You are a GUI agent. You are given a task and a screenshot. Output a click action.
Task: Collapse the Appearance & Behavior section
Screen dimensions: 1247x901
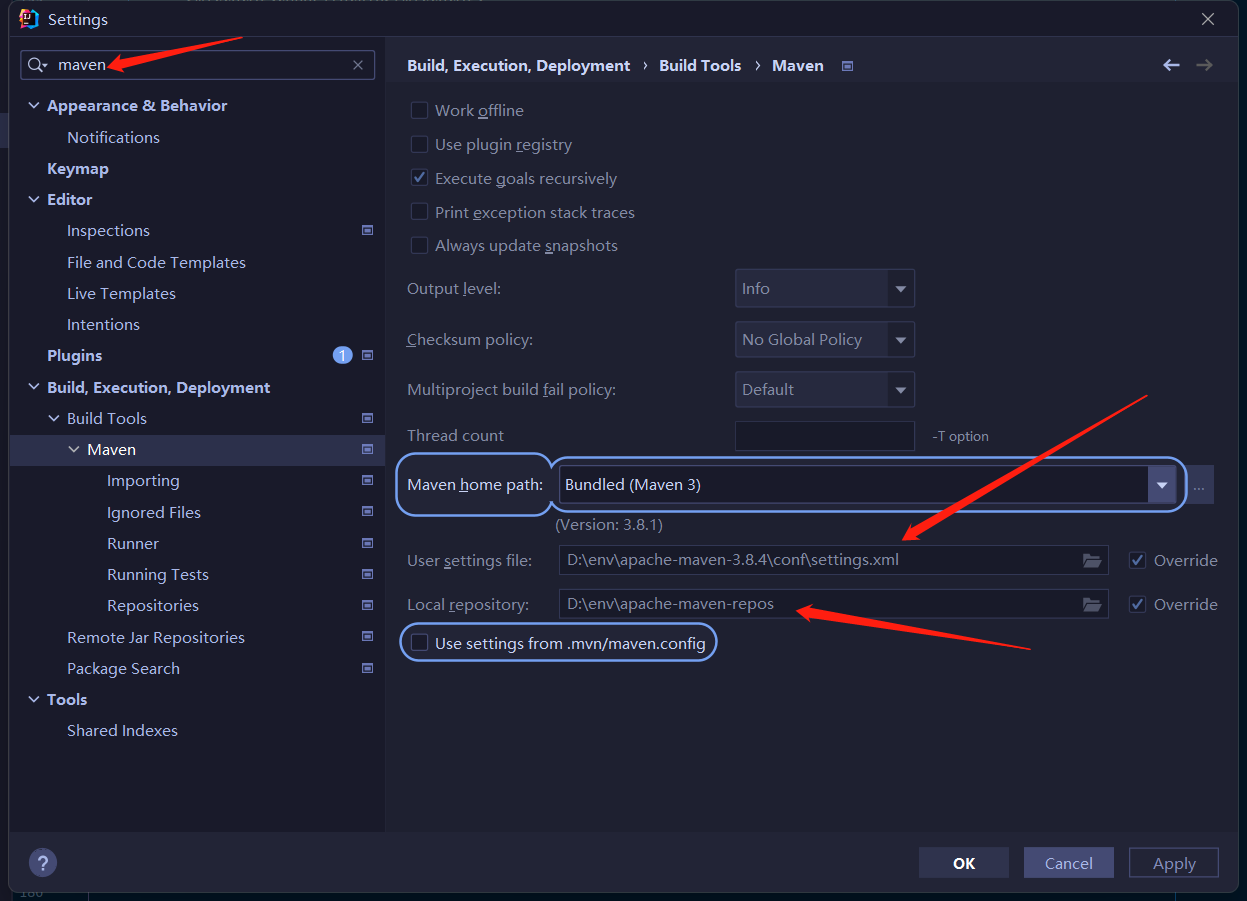[x=34, y=105]
